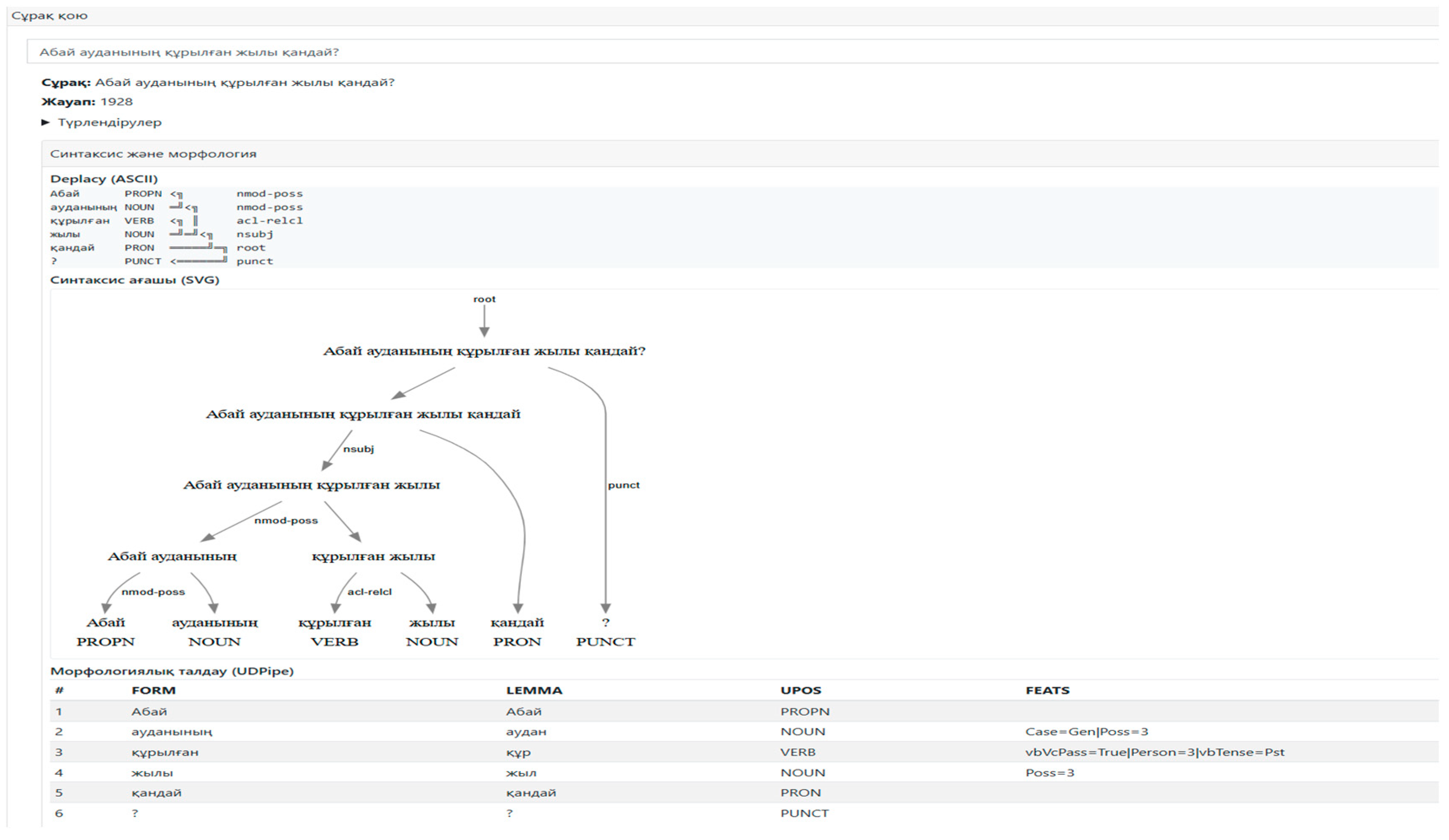Click the answer value 1928
Screen dimensions: 1449x840
116,102
